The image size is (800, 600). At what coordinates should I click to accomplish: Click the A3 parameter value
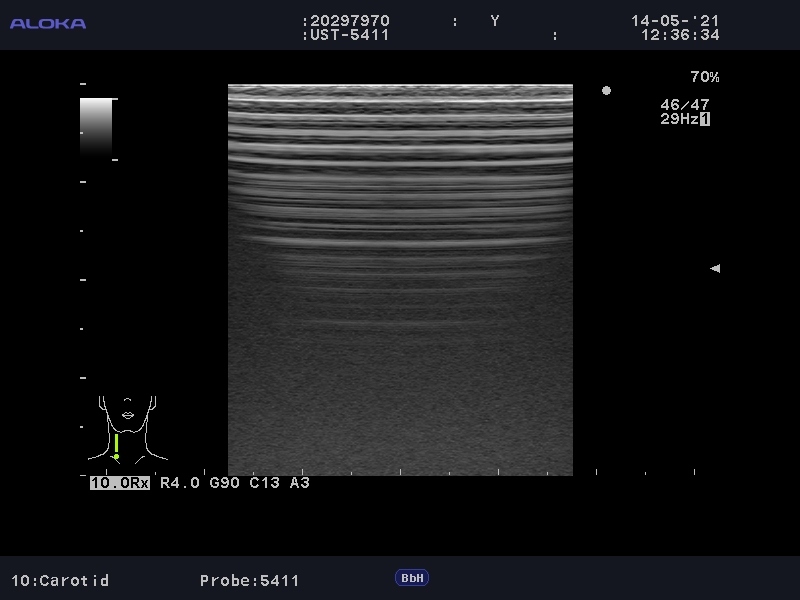point(300,483)
